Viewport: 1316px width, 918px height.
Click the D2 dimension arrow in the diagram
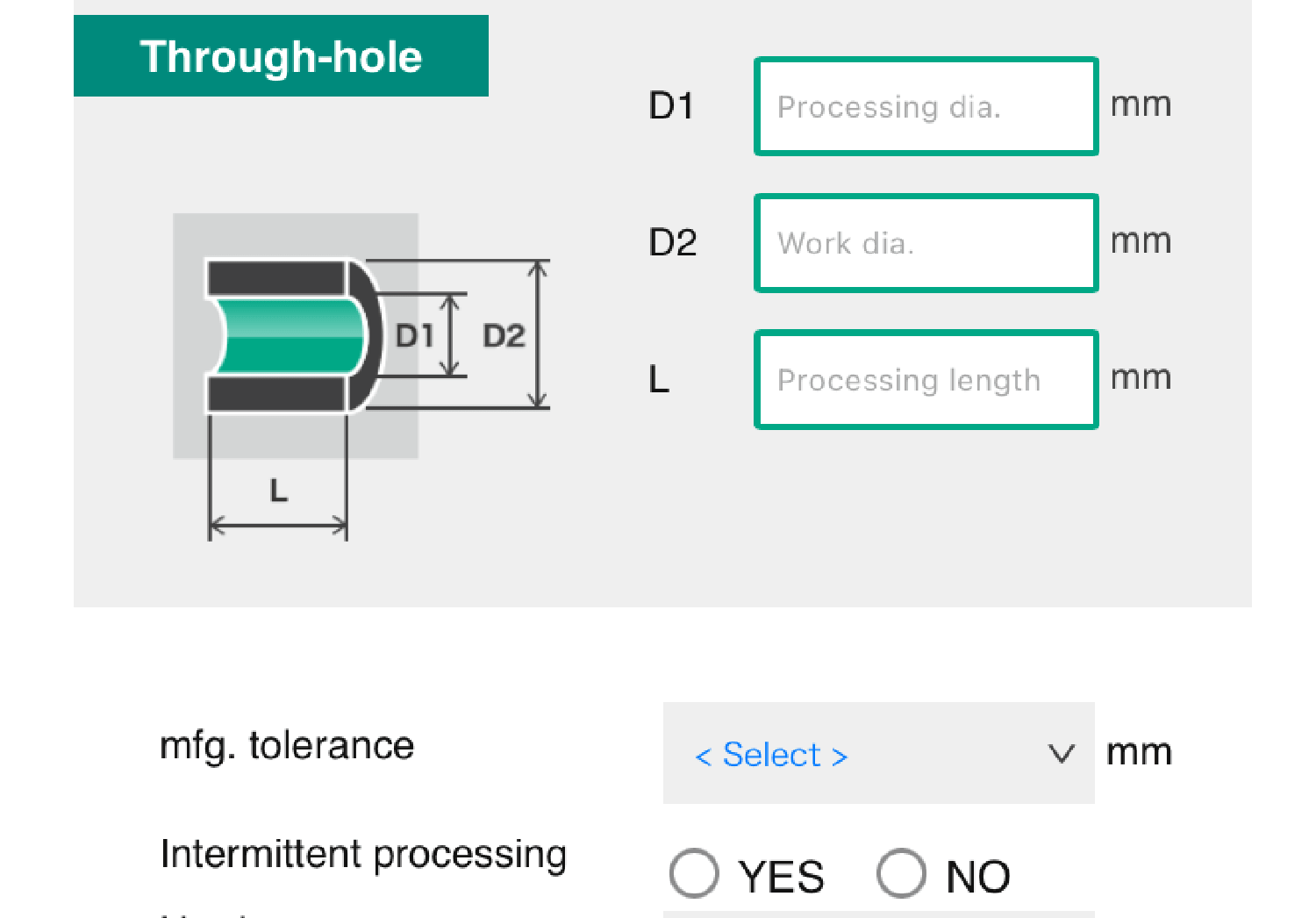point(539,333)
